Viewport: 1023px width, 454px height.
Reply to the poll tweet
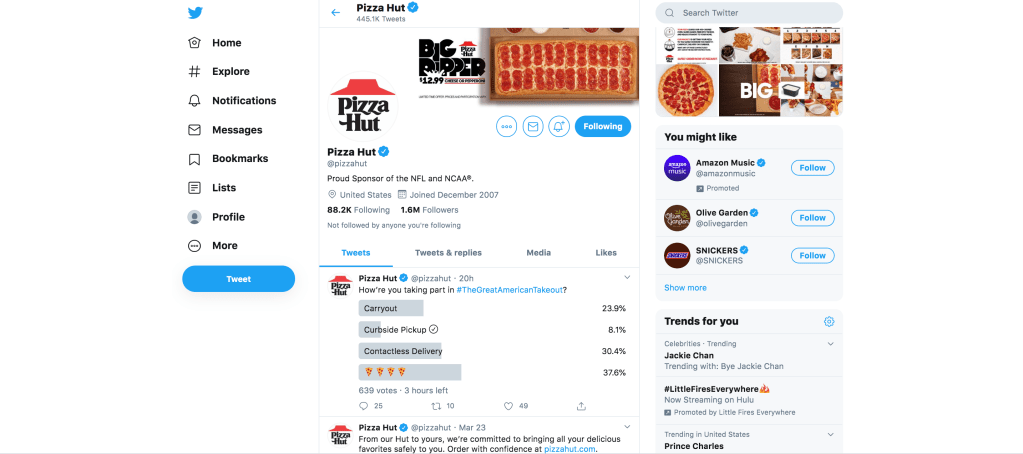tap(364, 406)
